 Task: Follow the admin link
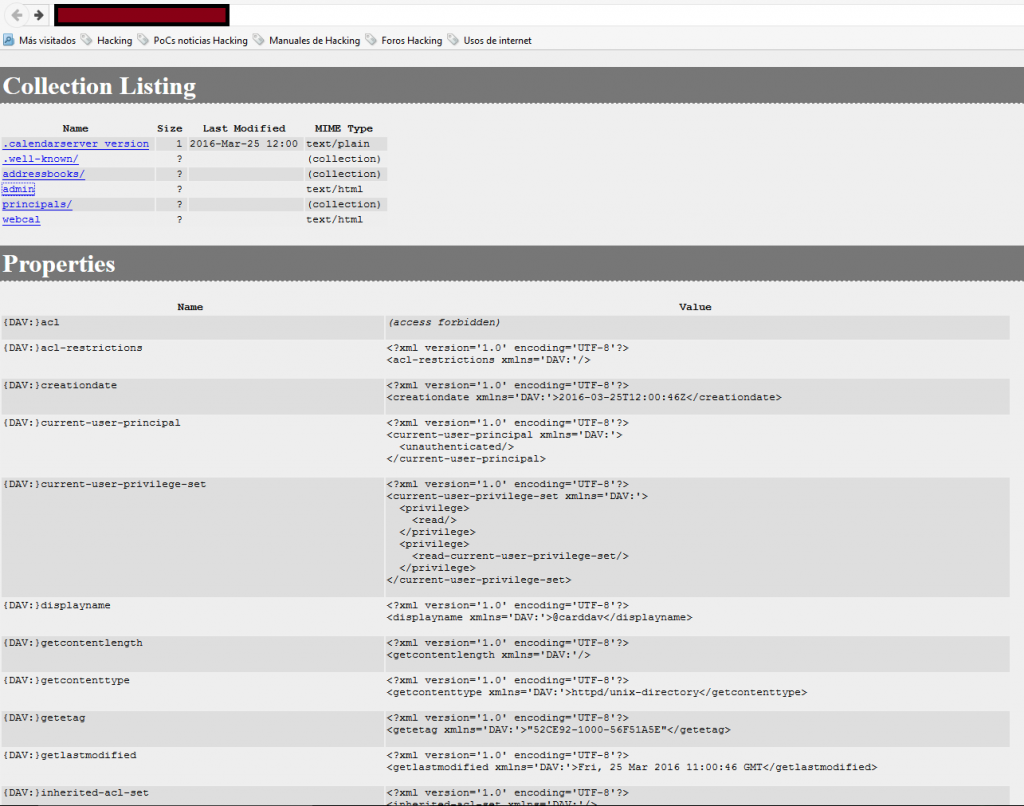point(18,189)
